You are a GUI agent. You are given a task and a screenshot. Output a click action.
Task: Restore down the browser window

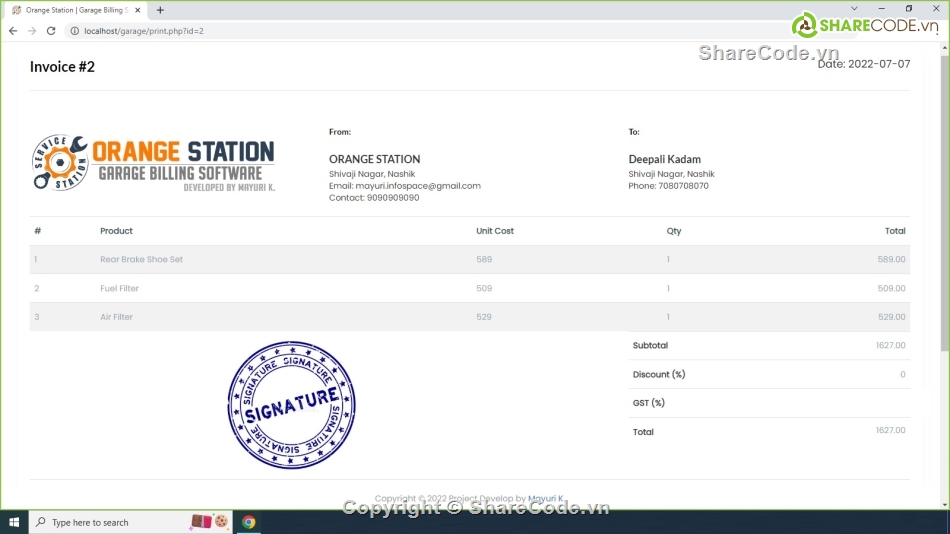[909, 8]
